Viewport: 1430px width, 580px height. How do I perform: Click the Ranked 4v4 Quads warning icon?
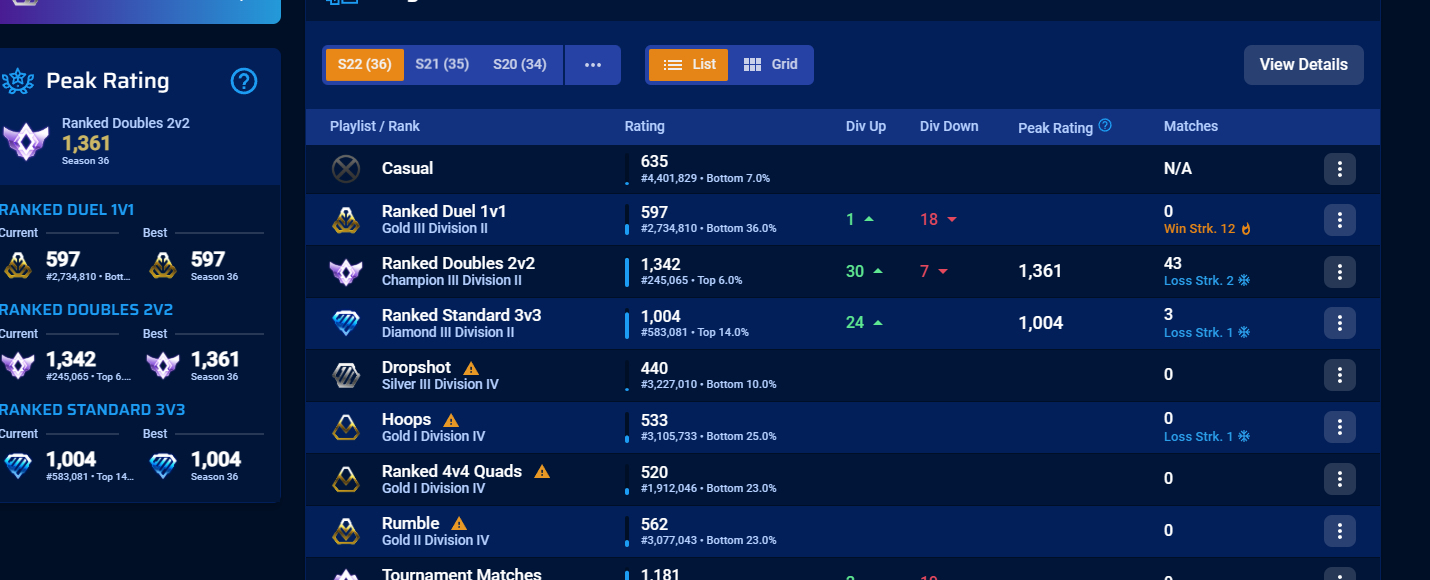pos(542,472)
